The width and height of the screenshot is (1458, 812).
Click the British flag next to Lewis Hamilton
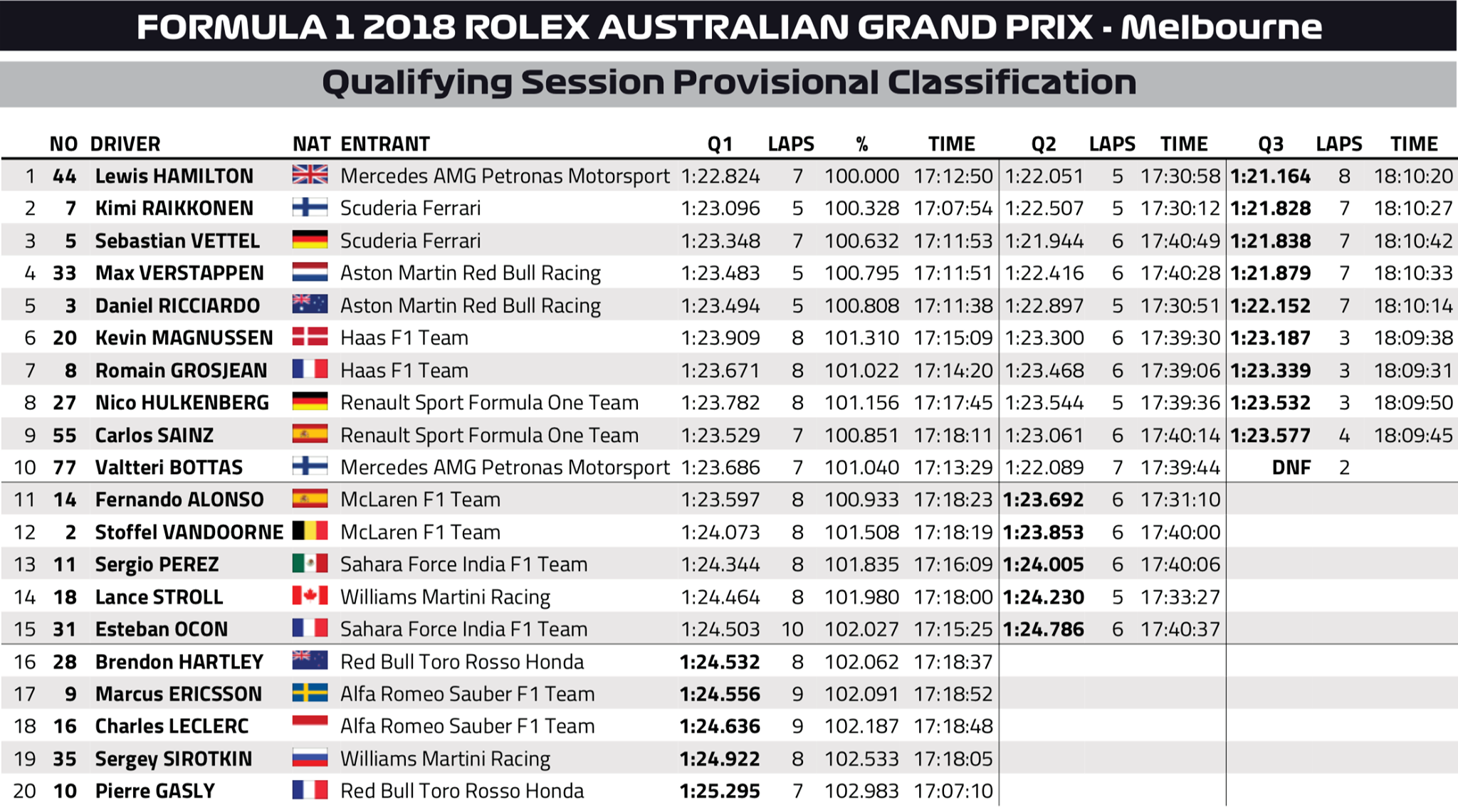tap(310, 175)
